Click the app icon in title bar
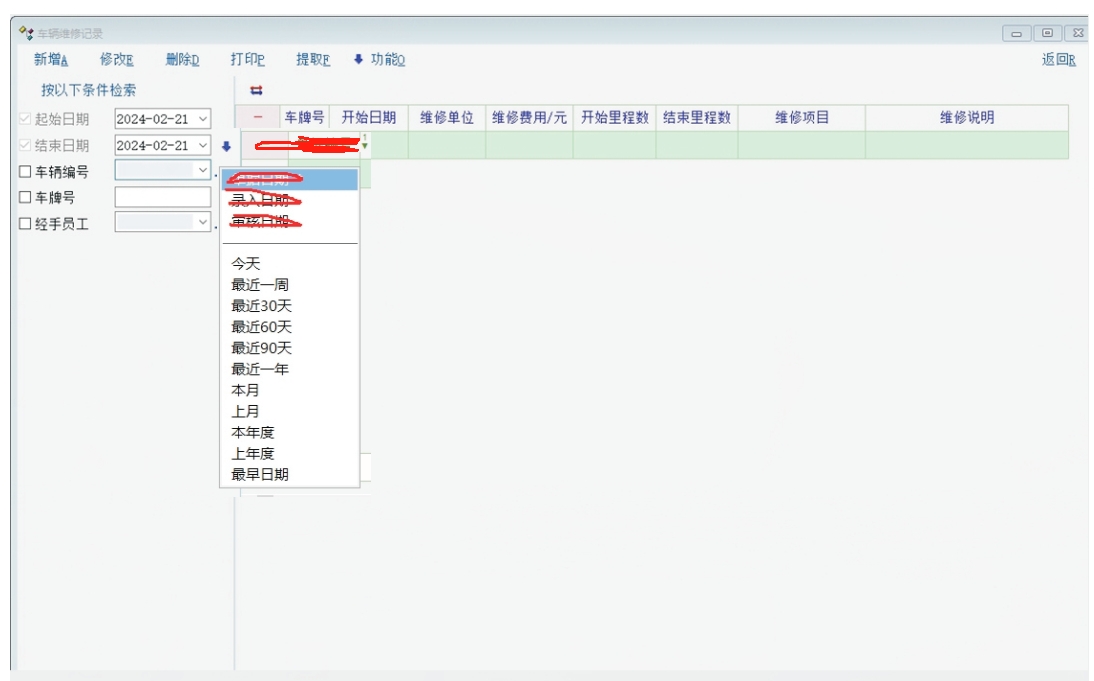Viewport: 1094px width, 681px height. point(26,34)
